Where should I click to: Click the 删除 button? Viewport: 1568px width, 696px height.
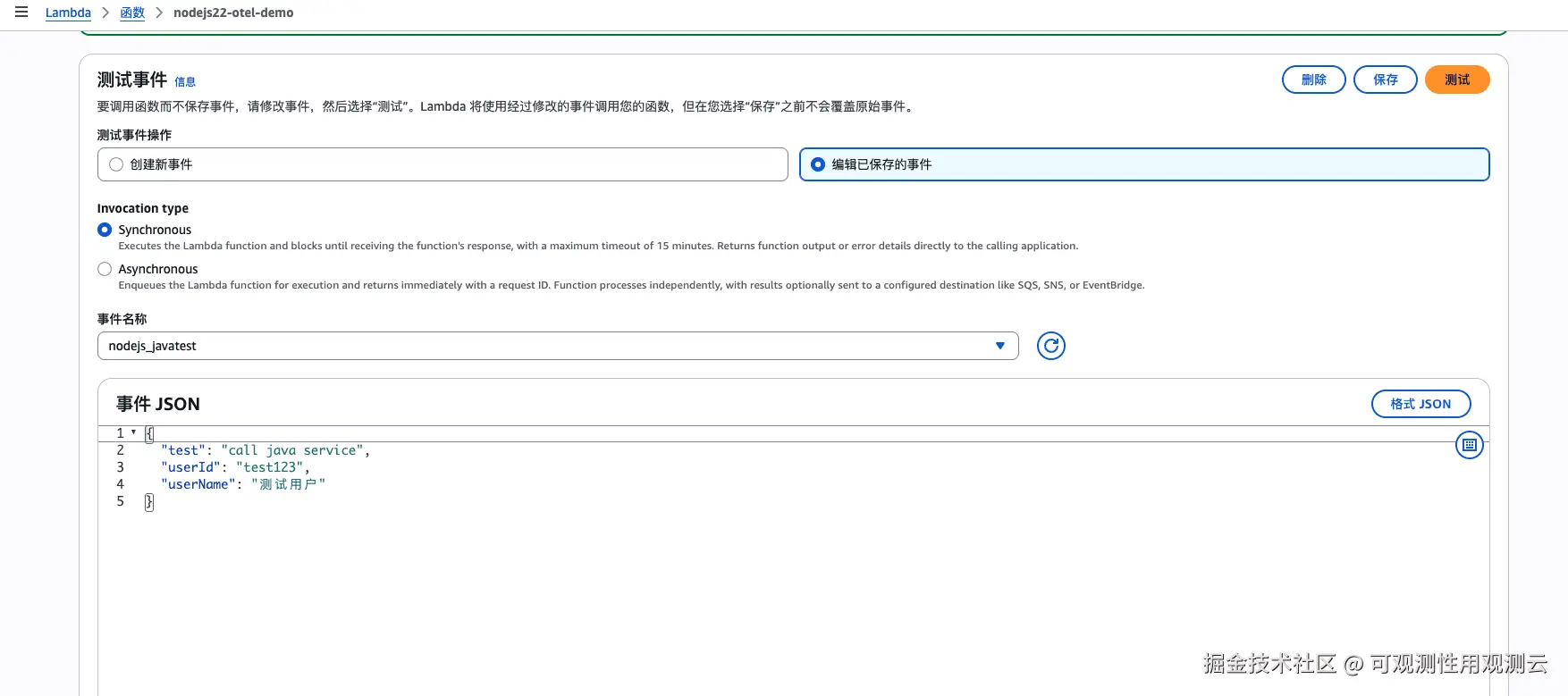pos(1314,80)
